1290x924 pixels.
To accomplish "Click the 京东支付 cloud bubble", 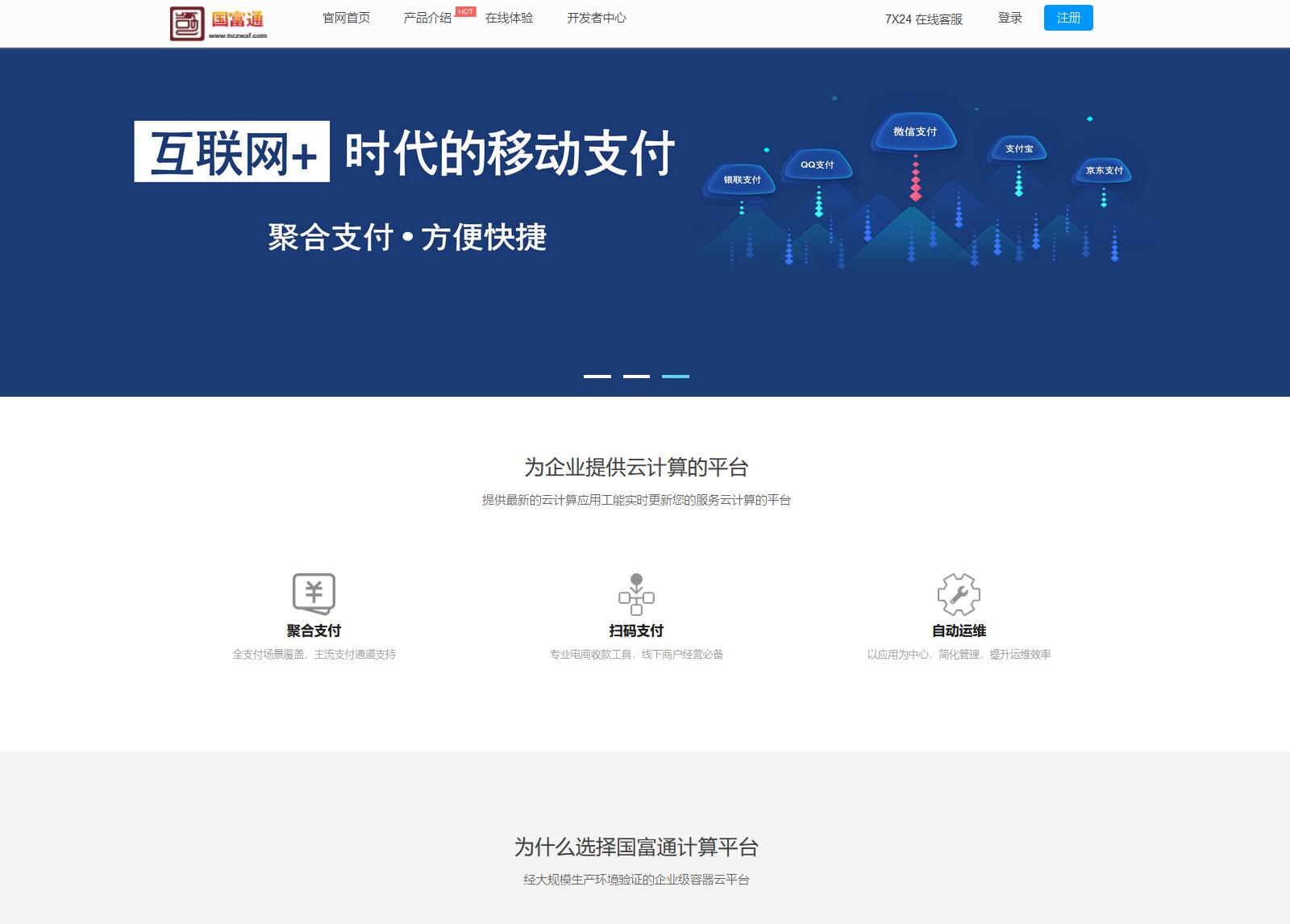I will click(1104, 171).
